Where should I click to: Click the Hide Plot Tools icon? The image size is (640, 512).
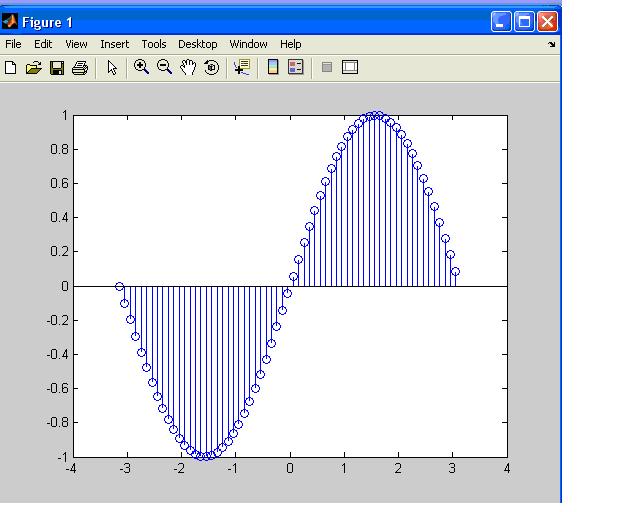(327, 67)
